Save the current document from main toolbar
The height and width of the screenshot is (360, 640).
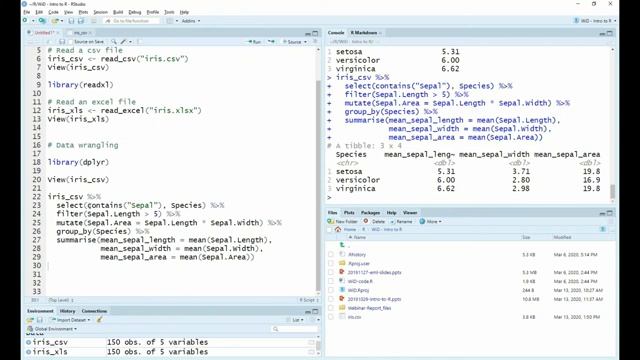coord(71,20)
